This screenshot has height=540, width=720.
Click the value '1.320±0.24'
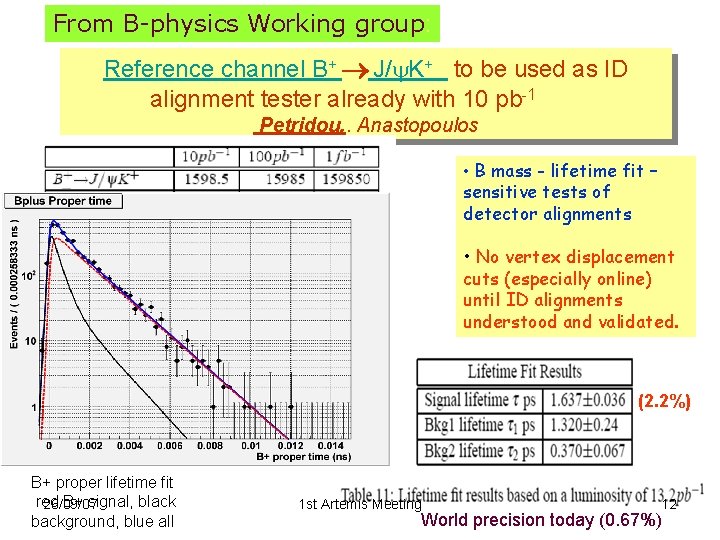pyautogui.click(x=583, y=426)
